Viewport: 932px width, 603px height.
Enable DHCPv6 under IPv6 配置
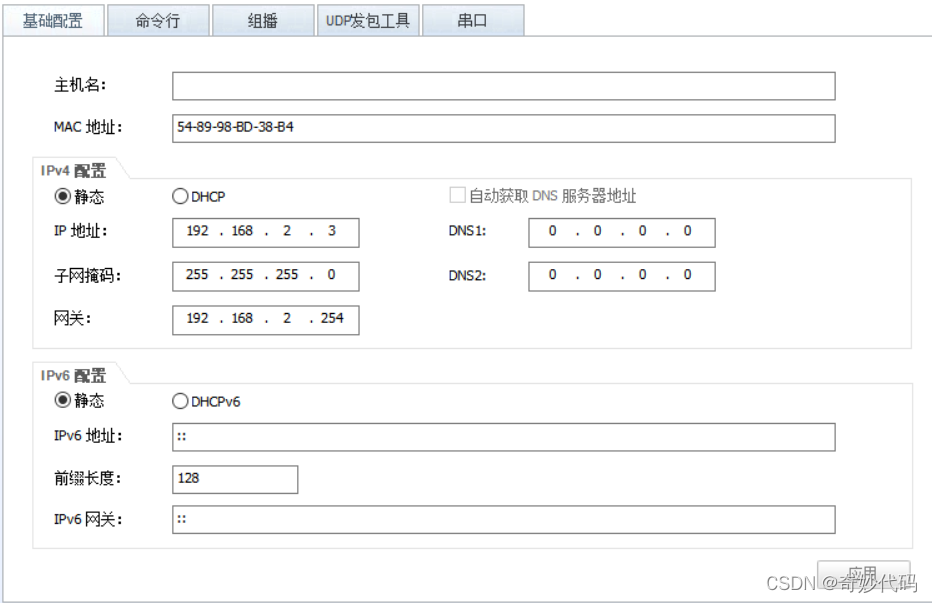[x=180, y=400]
